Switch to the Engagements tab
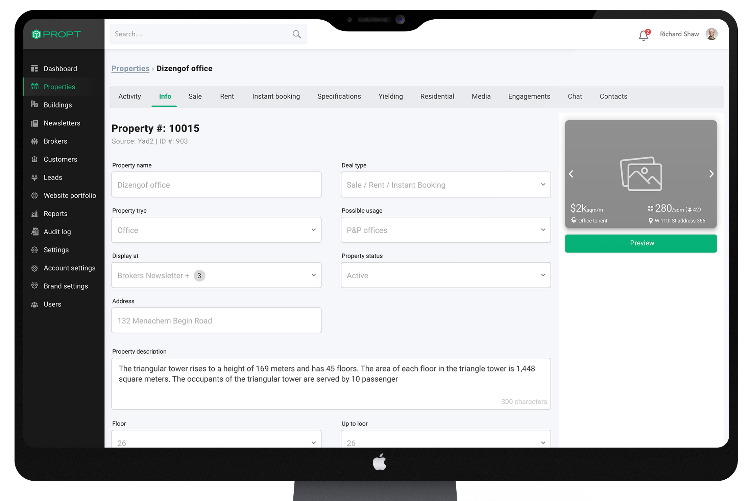The height and width of the screenshot is (501, 751). (529, 96)
